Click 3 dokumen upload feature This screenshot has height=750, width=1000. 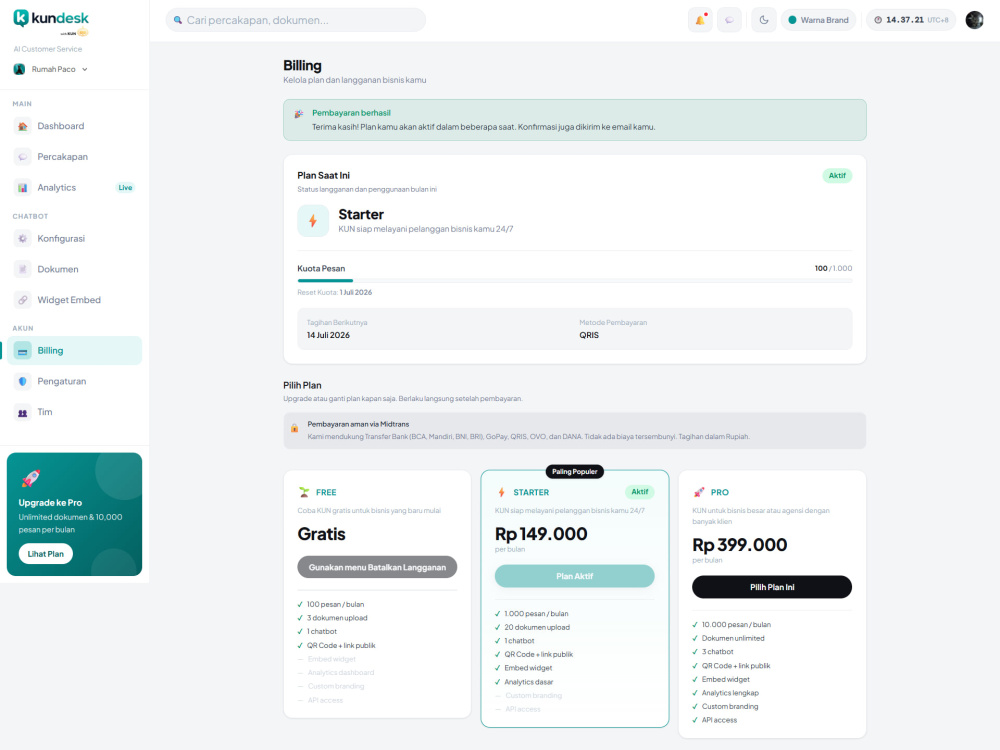337,617
